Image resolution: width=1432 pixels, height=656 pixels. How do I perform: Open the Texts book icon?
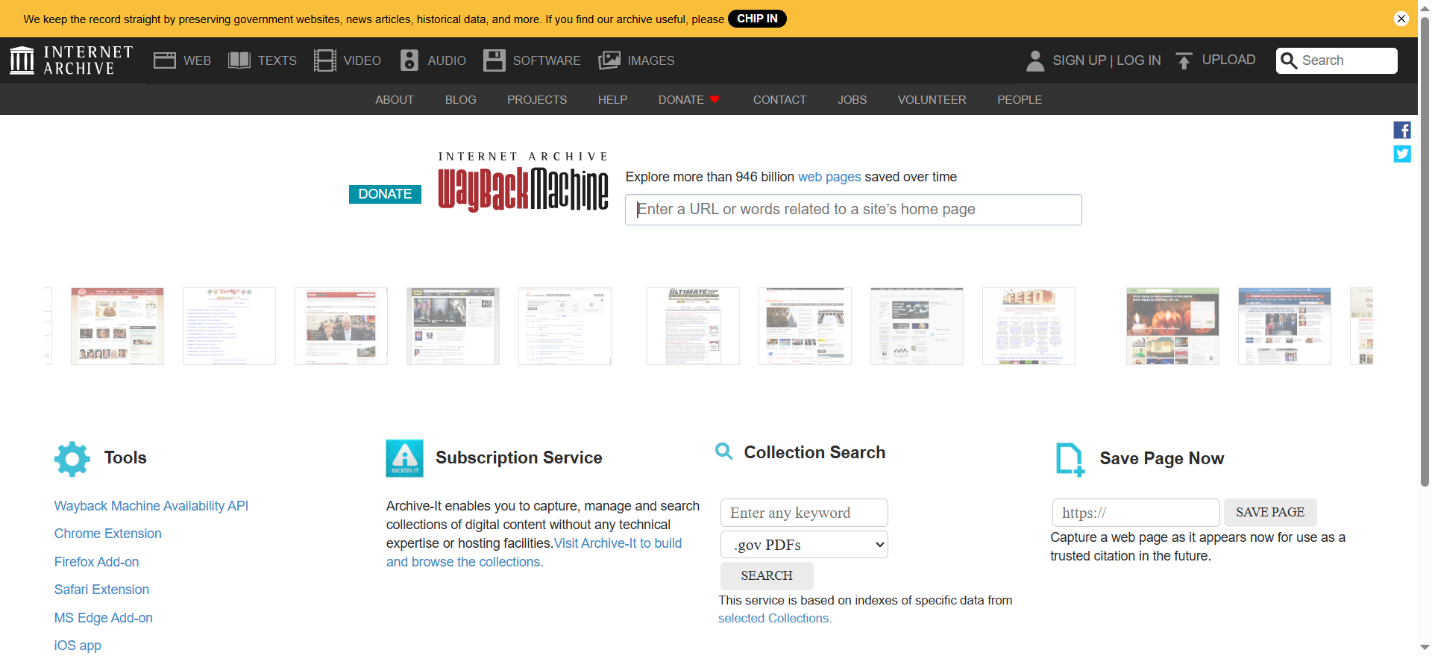click(239, 61)
